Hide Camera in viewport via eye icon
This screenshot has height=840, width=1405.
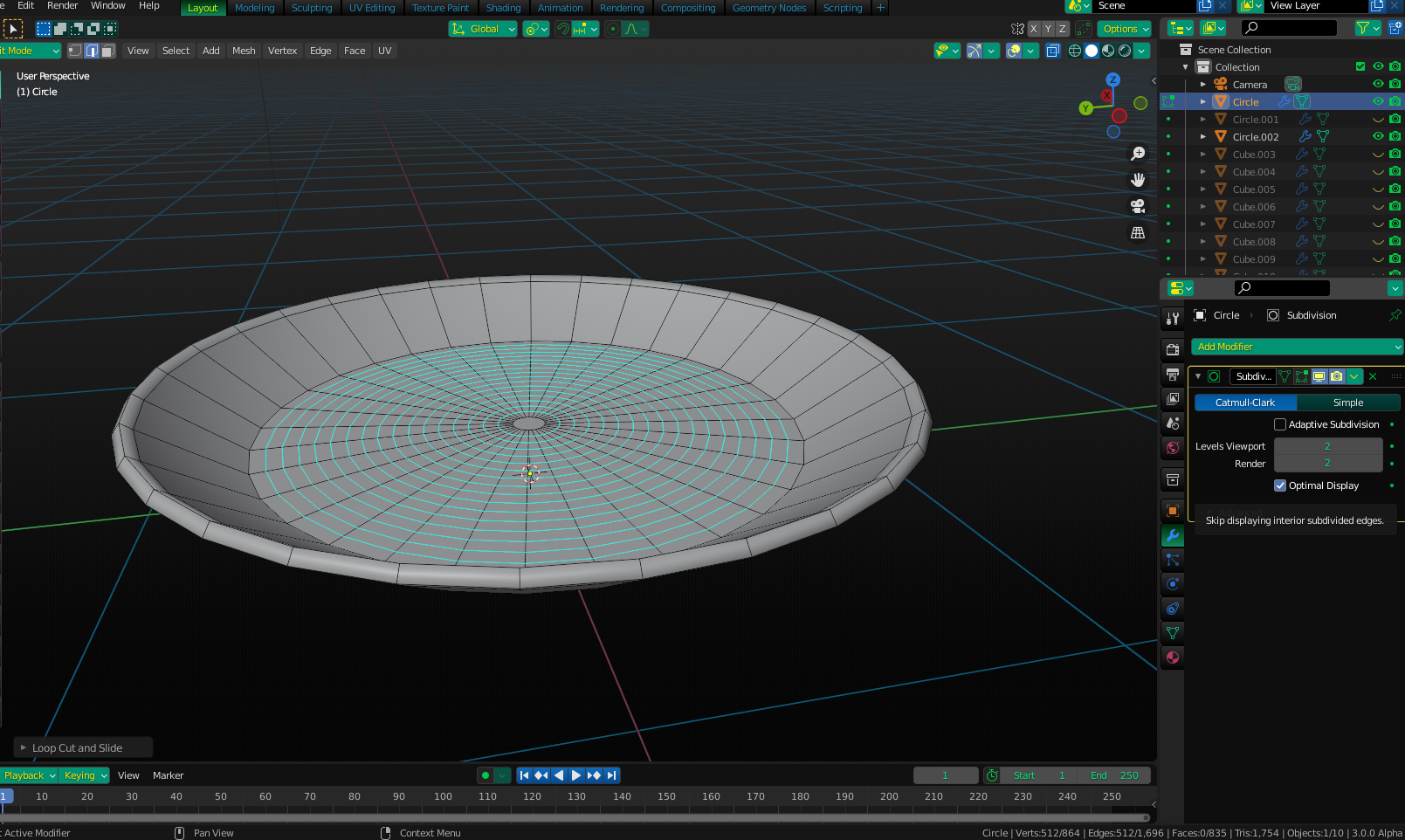click(1378, 84)
